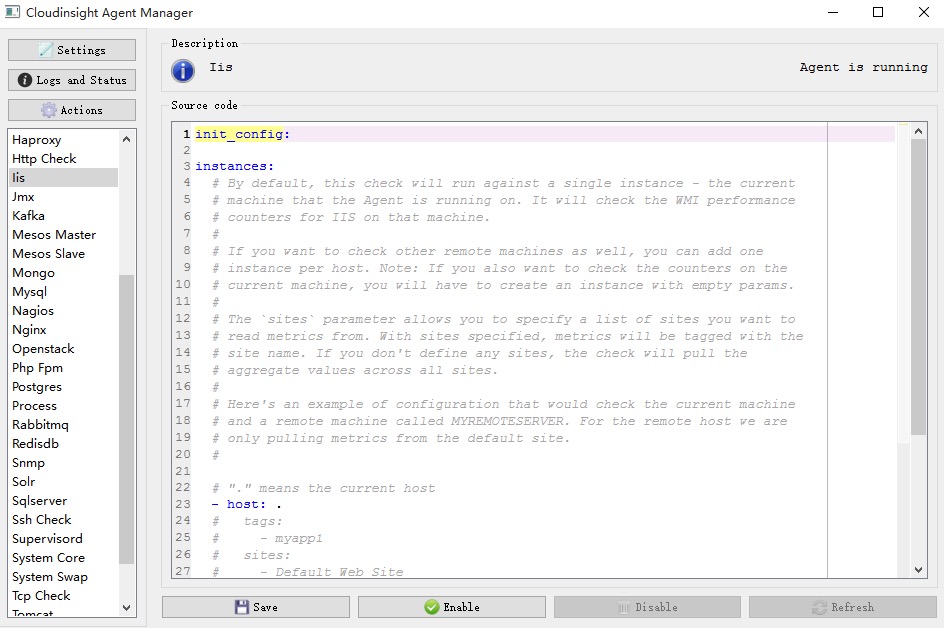Image resolution: width=944 pixels, height=628 pixels.
Task: Select Iis in the check list
Action: click(x=64, y=178)
